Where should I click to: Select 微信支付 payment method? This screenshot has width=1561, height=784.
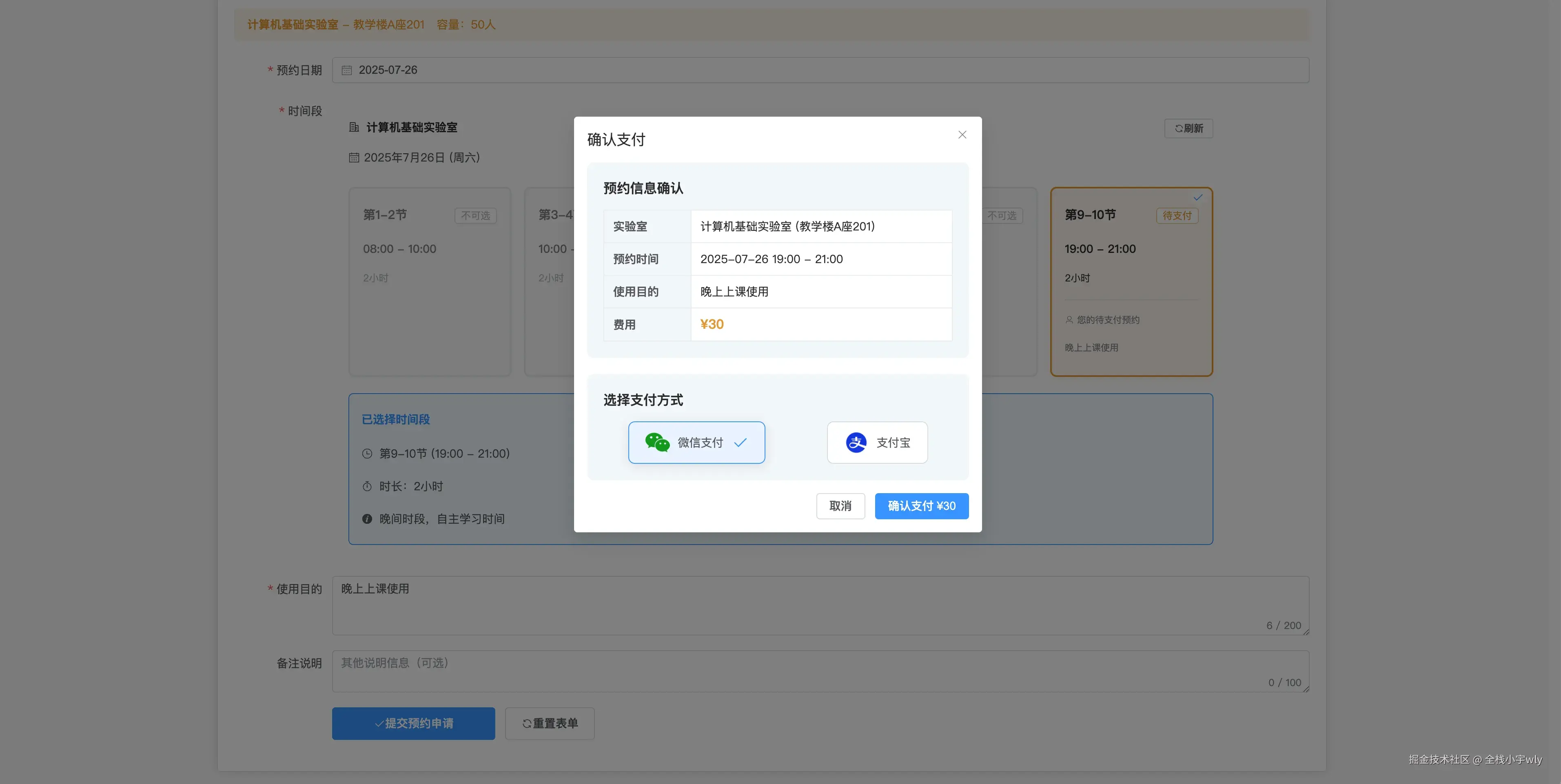click(696, 443)
